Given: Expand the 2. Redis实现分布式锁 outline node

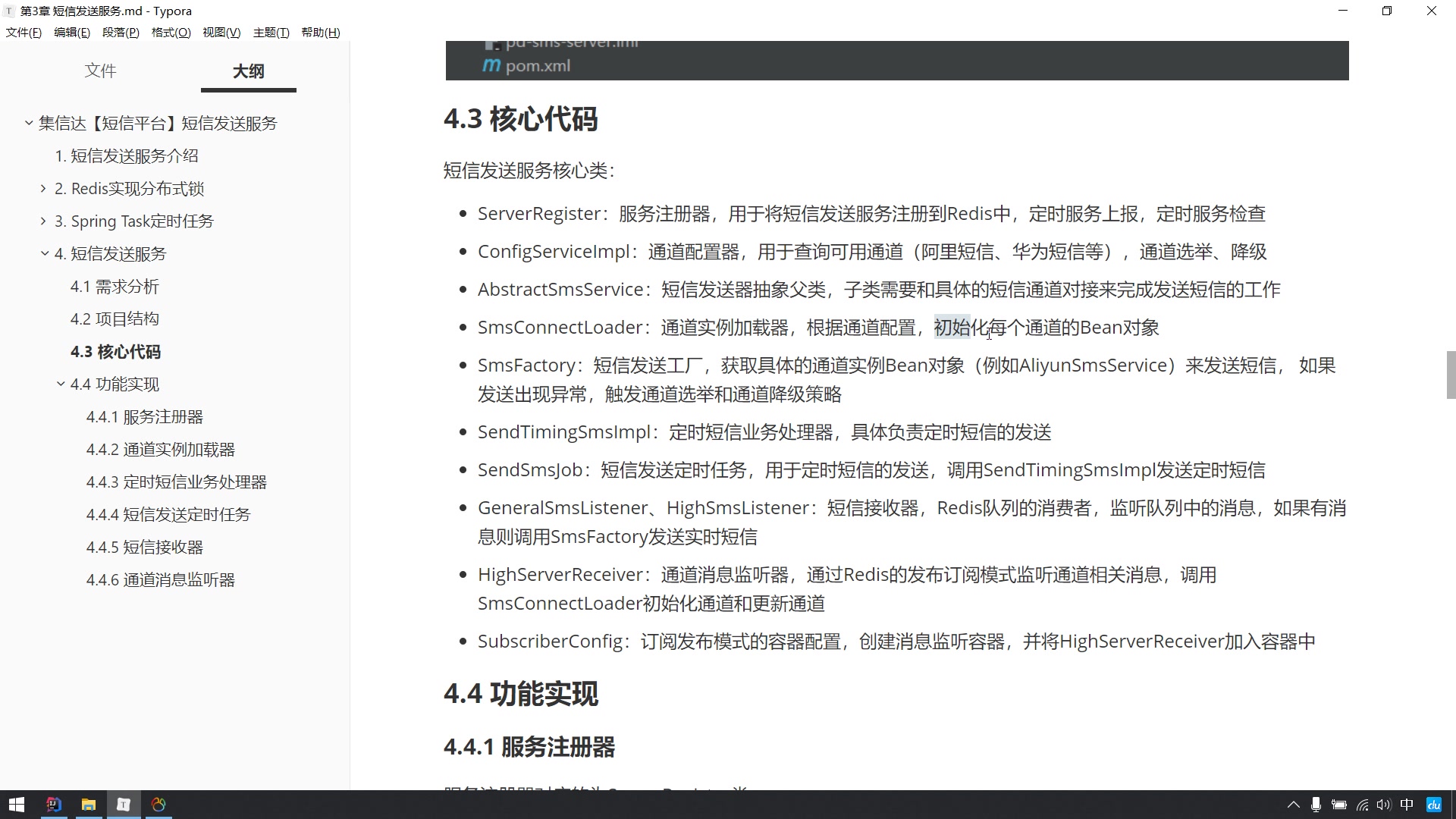Looking at the screenshot, I should pyautogui.click(x=44, y=188).
